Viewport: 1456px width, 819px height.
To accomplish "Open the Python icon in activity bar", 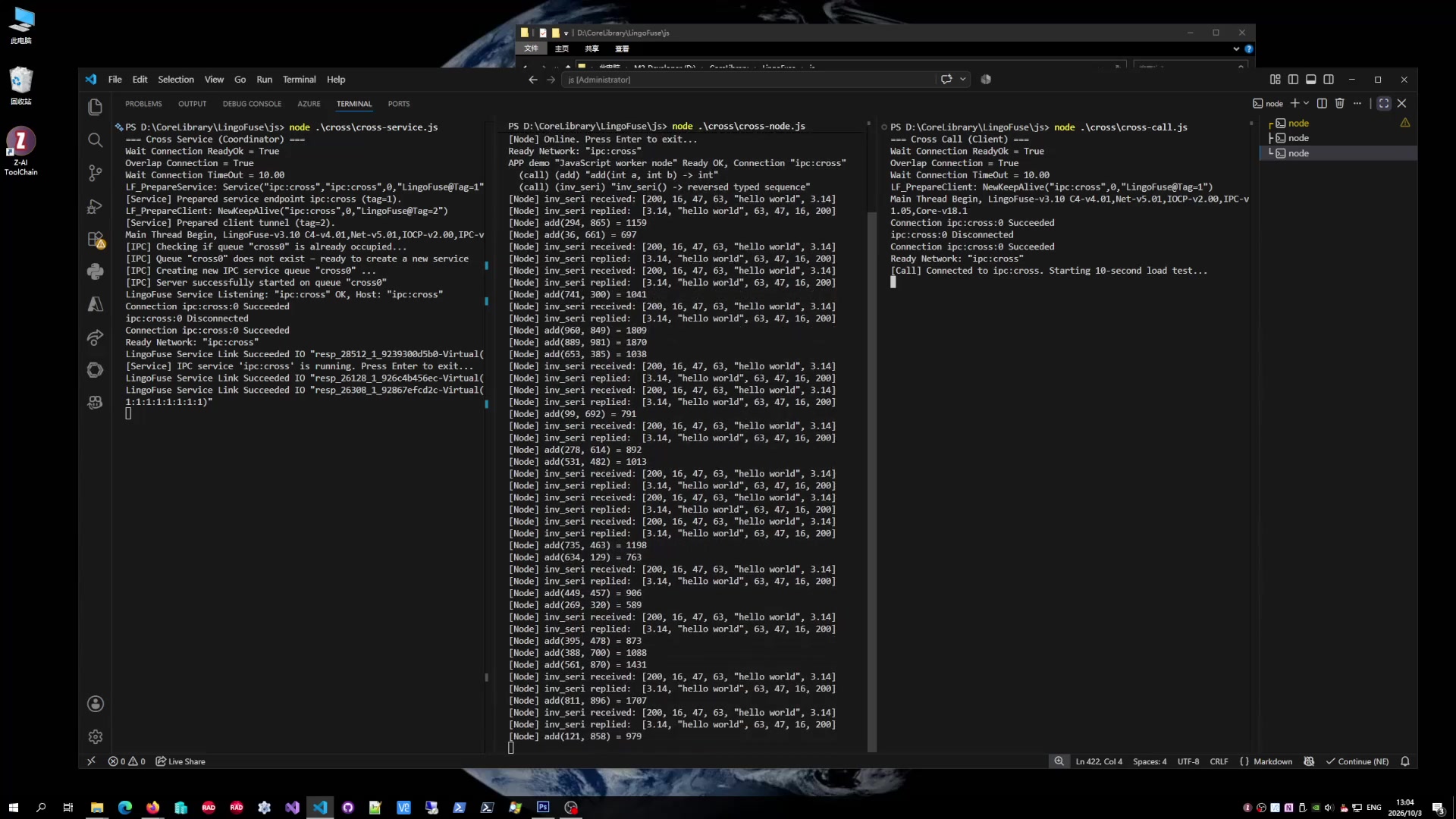I will (x=95, y=271).
